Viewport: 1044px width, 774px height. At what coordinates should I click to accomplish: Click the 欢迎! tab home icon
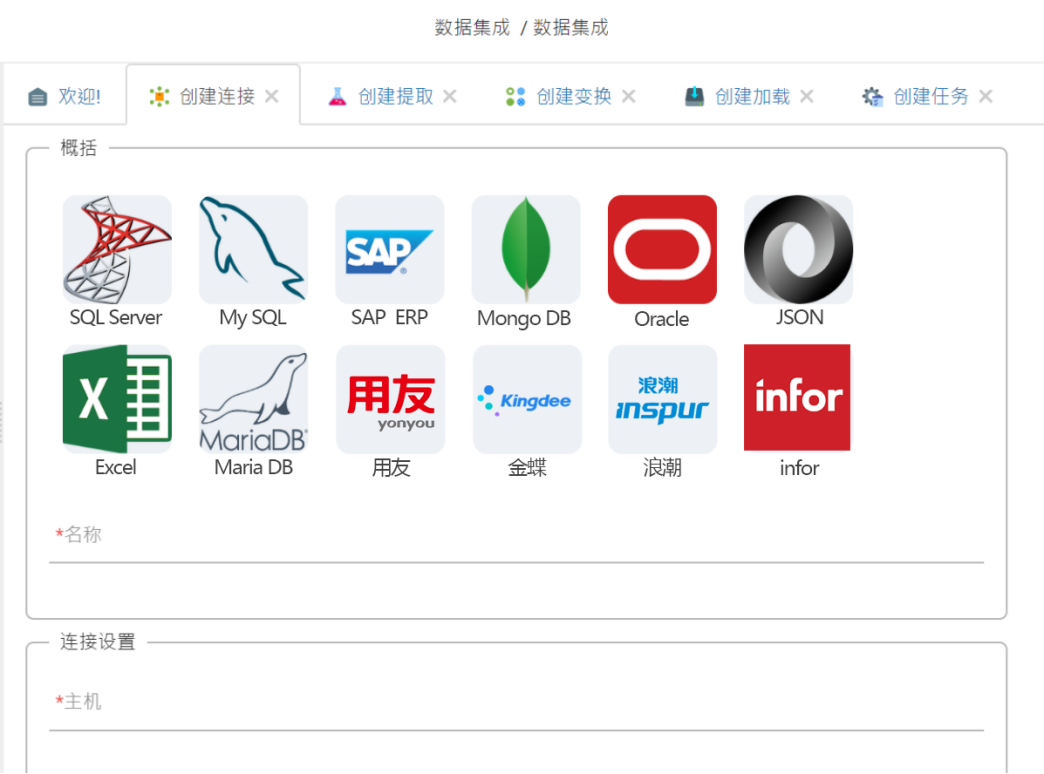[38, 97]
